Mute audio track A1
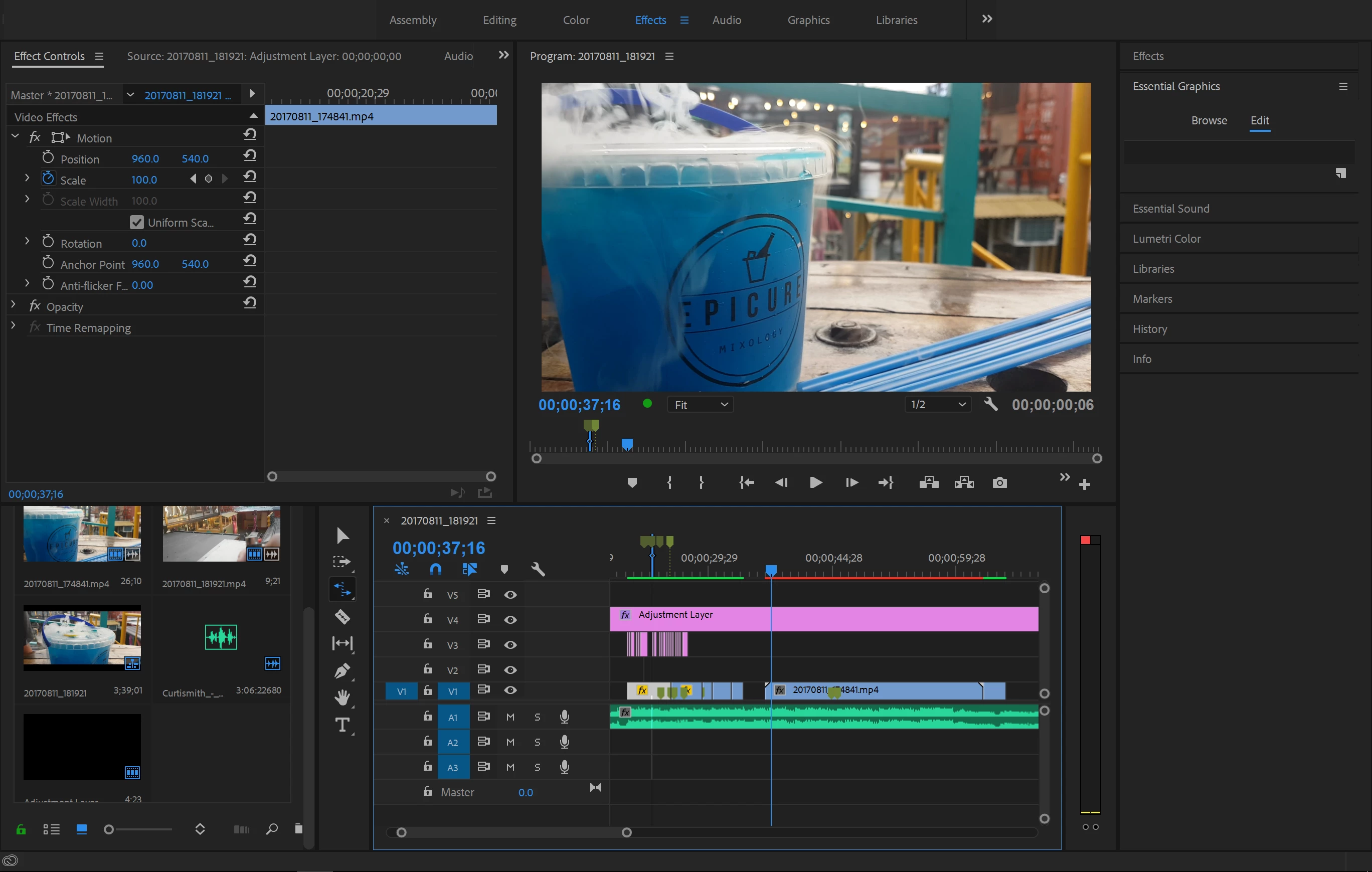 coord(510,717)
